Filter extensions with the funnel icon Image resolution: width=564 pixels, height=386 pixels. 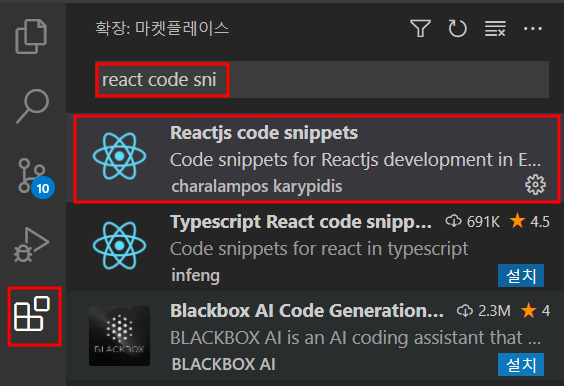[x=420, y=28]
